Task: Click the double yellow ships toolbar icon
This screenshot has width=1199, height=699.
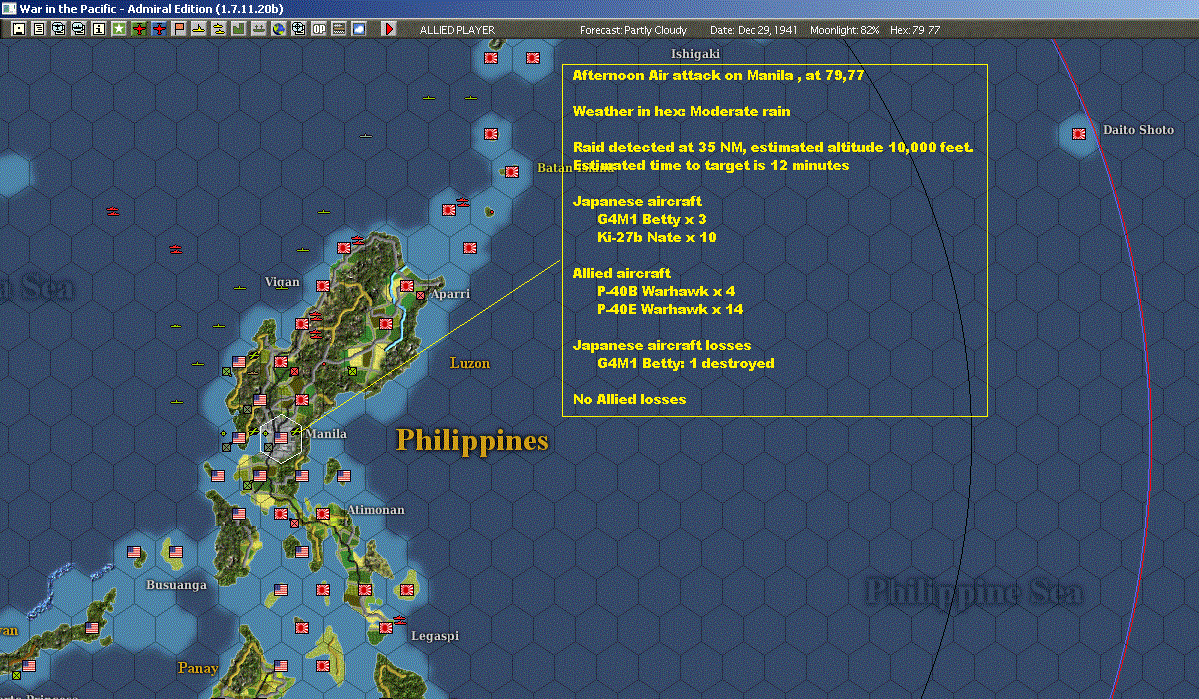Action: click(x=218, y=29)
